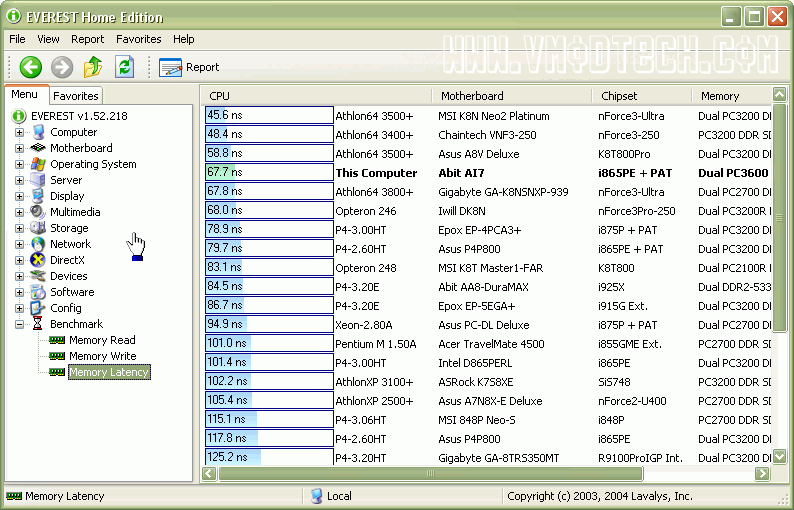Expand the Operating System tree node
This screenshot has width=794, height=510.
pyautogui.click(x=19, y=164)
